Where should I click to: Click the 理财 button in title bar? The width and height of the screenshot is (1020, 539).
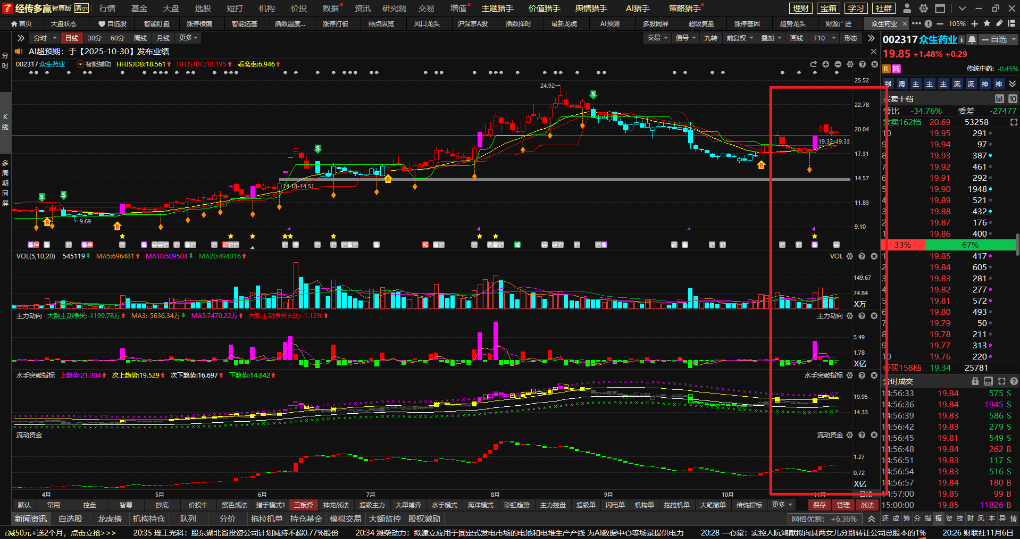pyautogui.click(x=801, y=7)
